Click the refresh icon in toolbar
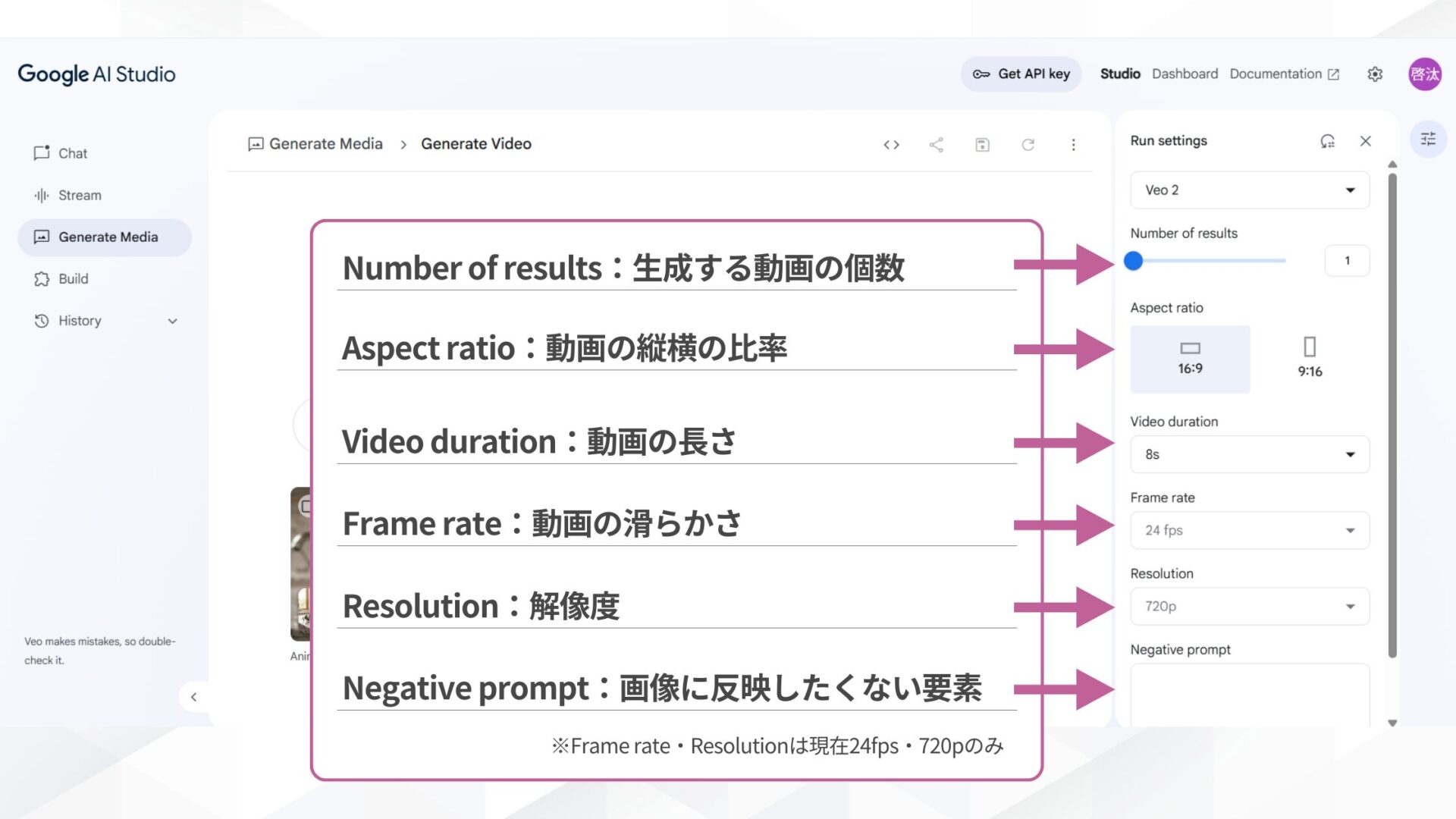Screen dimensions: 1456x819 [x=1028, y=145]
